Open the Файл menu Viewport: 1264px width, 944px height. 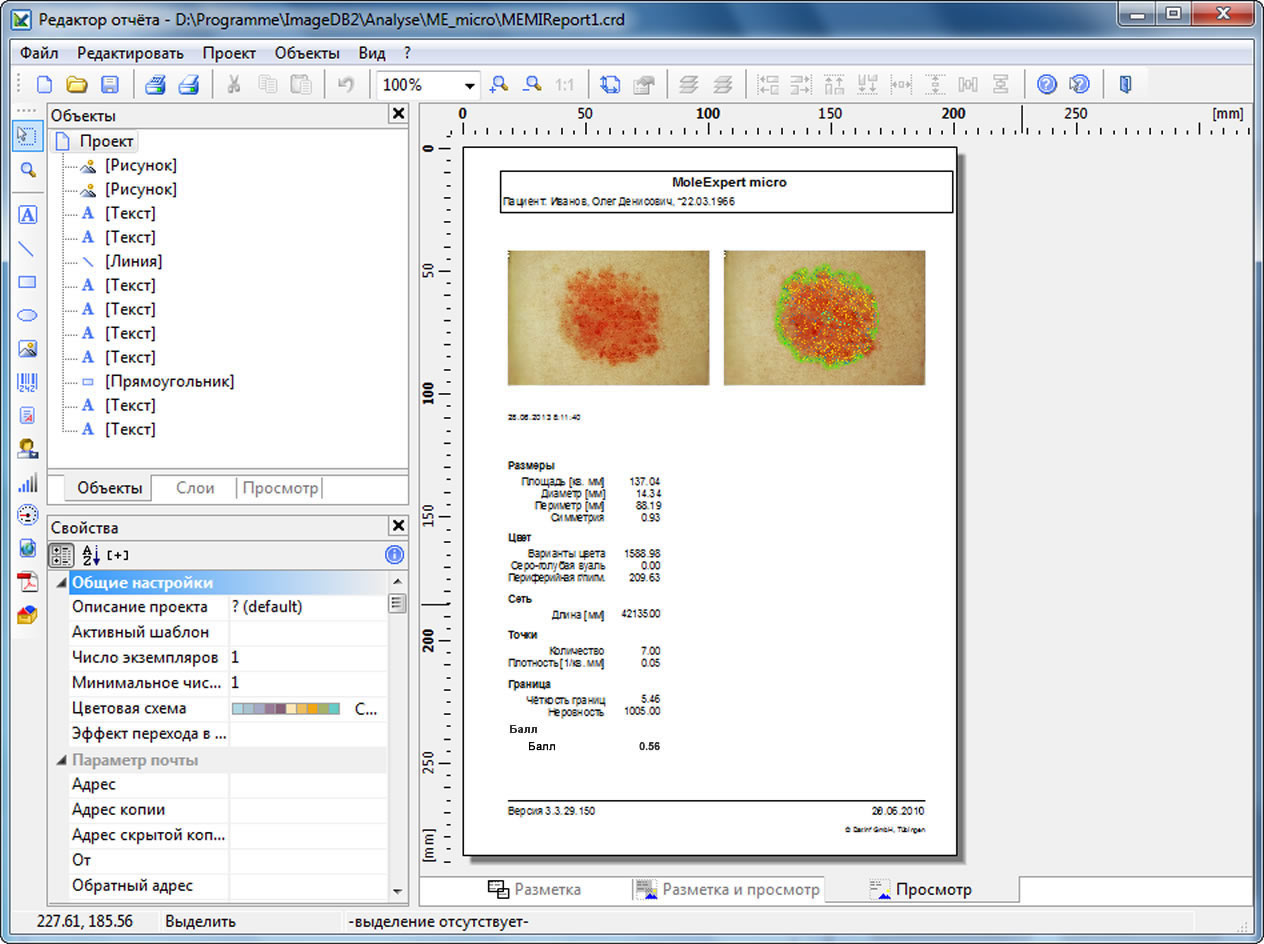click(x=39, y=53)
